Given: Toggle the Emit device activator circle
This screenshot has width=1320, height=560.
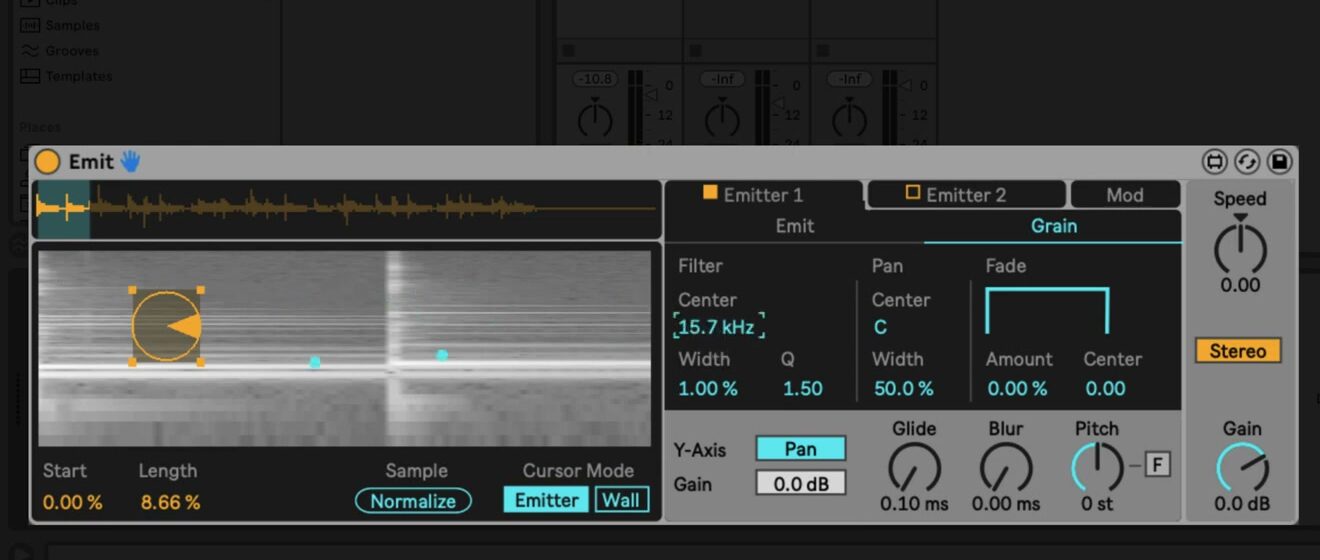Looking at the screenshot, I should tap(47, 162).
